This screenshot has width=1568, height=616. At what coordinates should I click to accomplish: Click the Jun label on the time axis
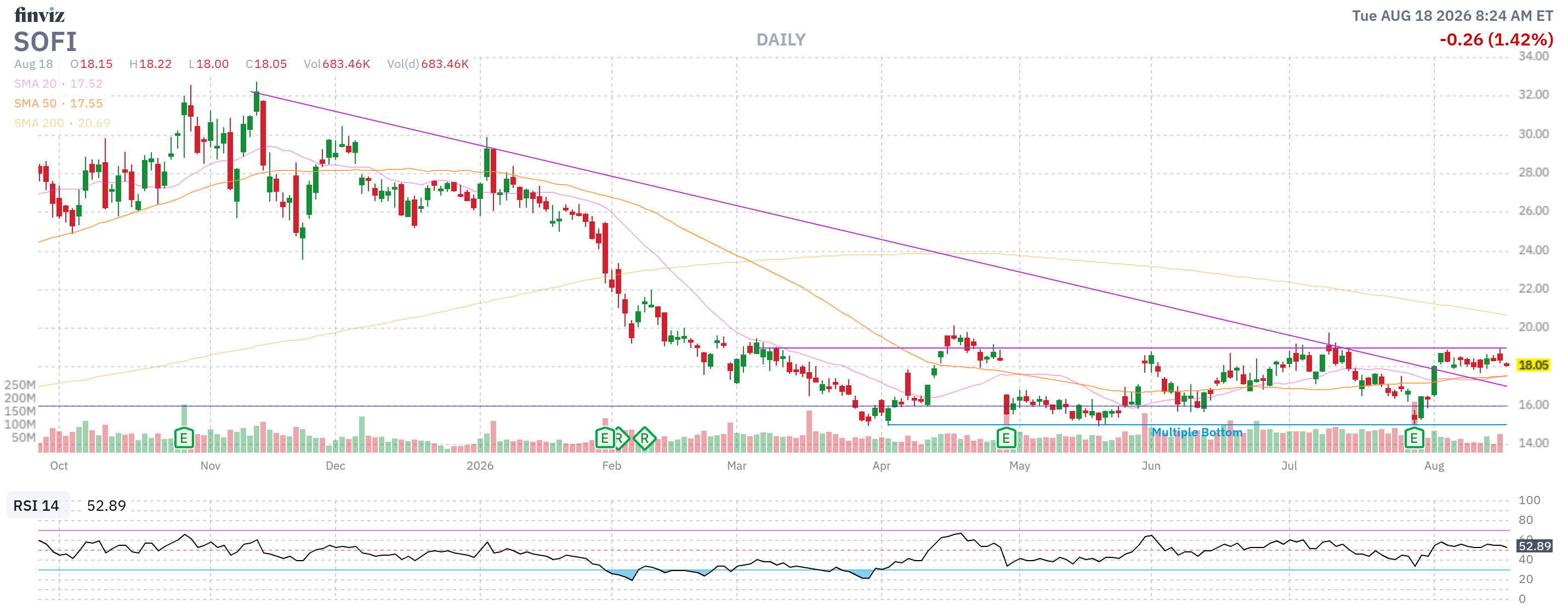point(1151,466)
